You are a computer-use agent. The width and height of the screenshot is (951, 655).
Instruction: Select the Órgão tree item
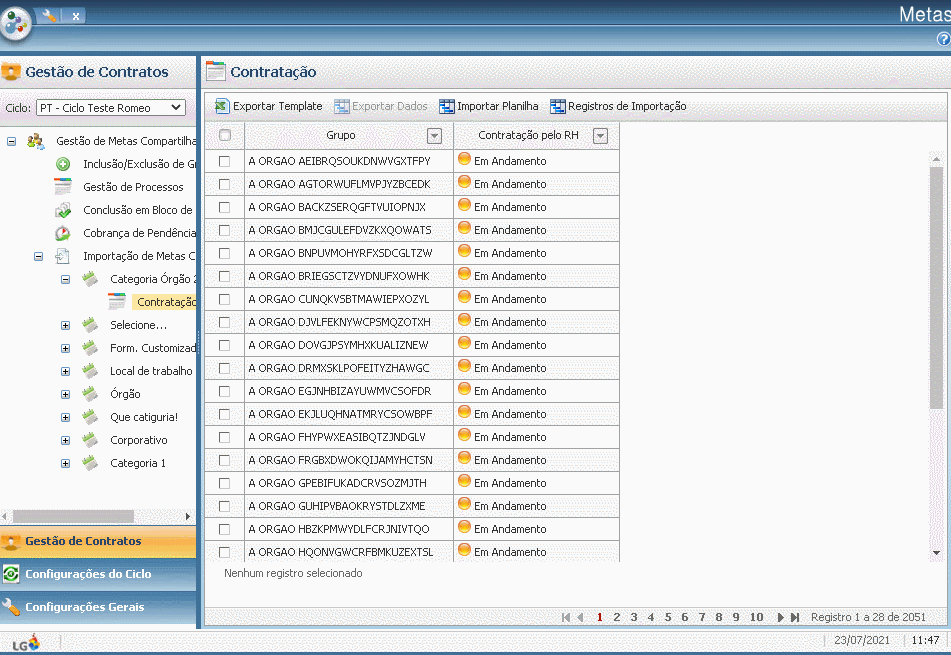[126, 394]
